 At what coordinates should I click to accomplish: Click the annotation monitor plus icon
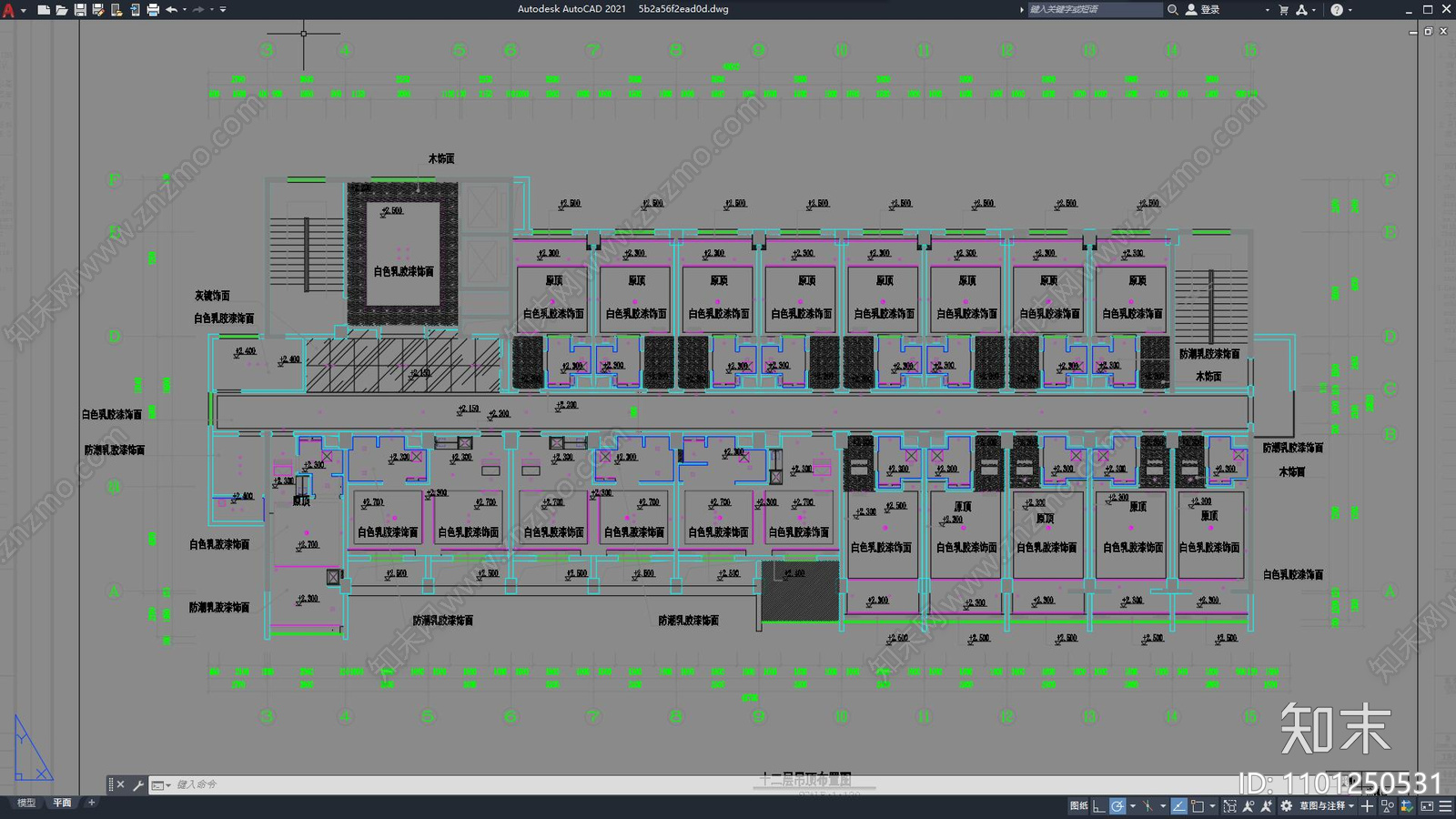(1367, 806)
